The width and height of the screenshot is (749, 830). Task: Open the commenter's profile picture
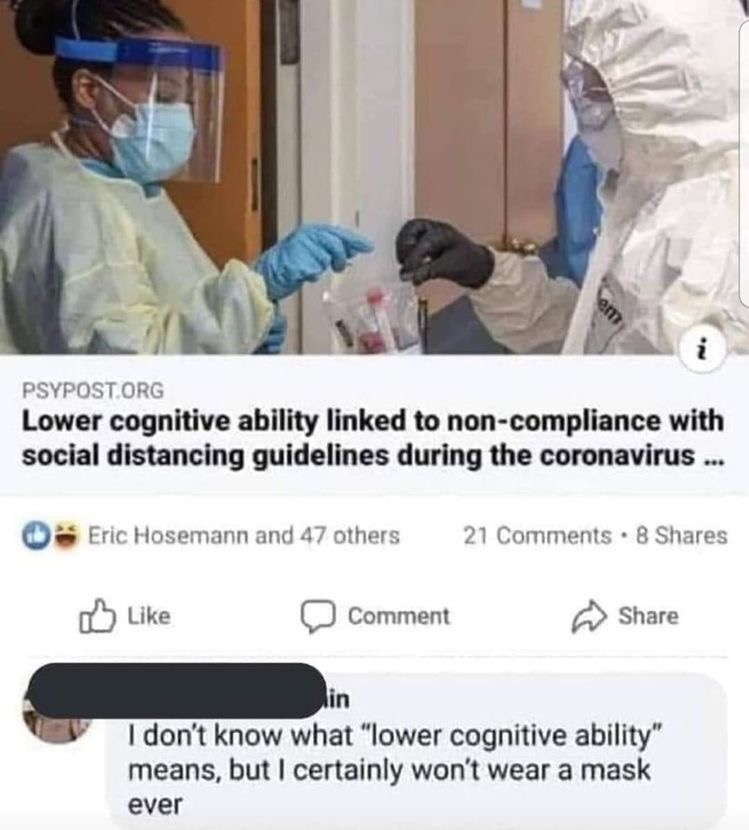[x=56, y=723]
